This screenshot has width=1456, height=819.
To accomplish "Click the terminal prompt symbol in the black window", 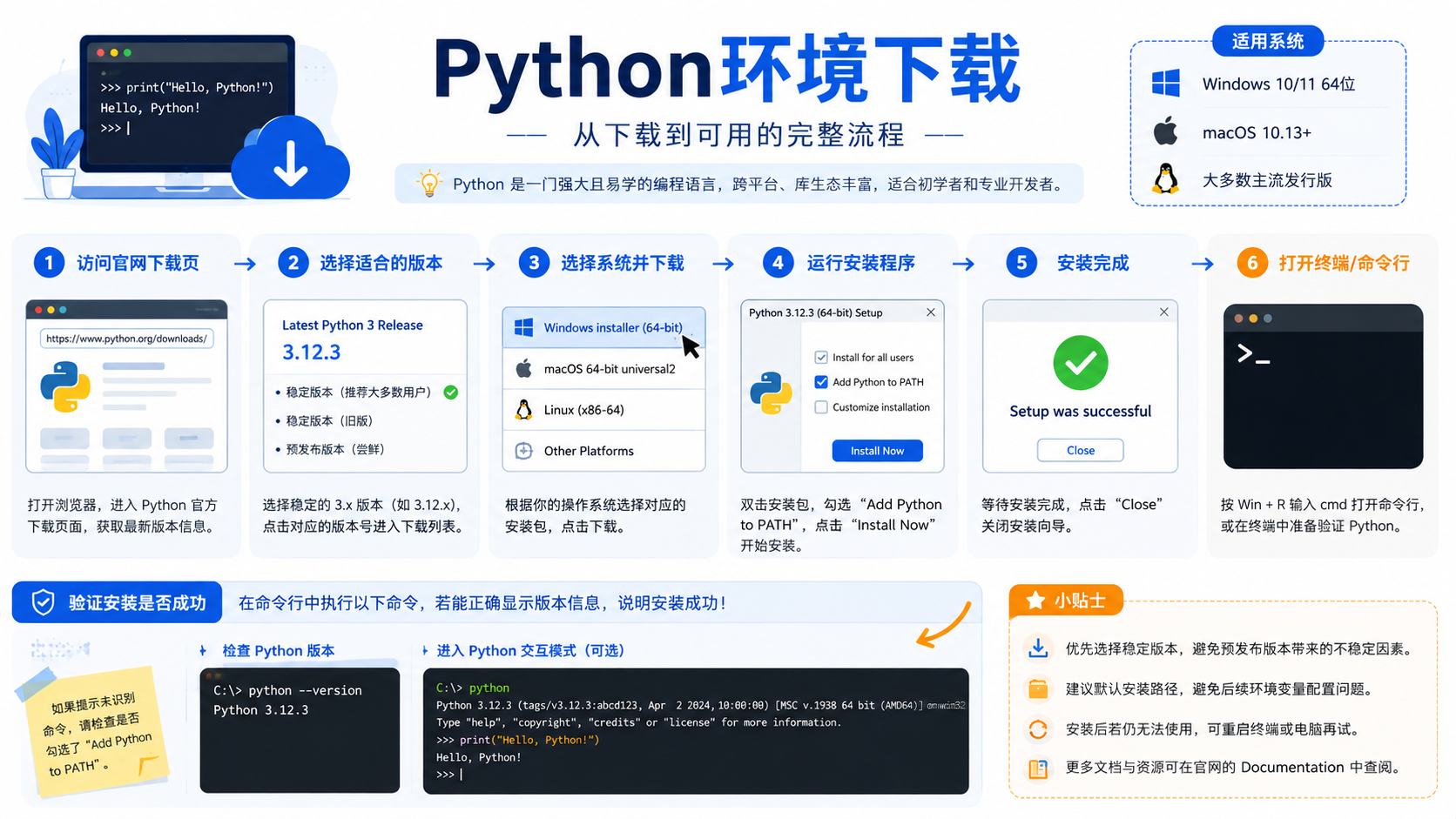I will [x=1253, y=353].
